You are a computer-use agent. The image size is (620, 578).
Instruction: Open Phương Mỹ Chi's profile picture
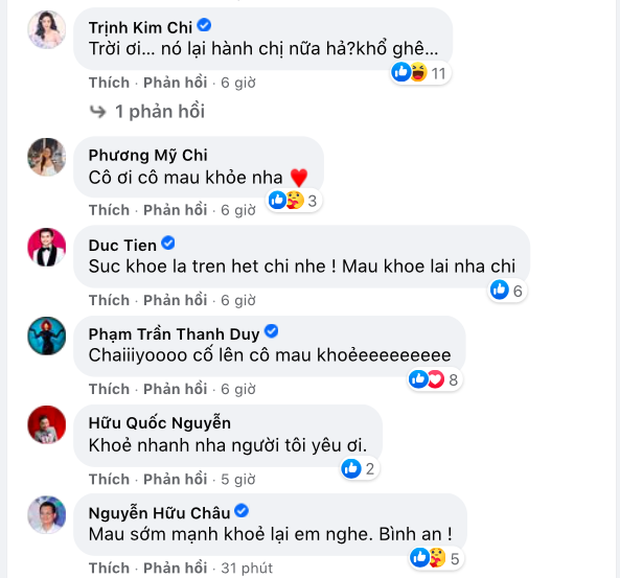click(x=47, y=155)
